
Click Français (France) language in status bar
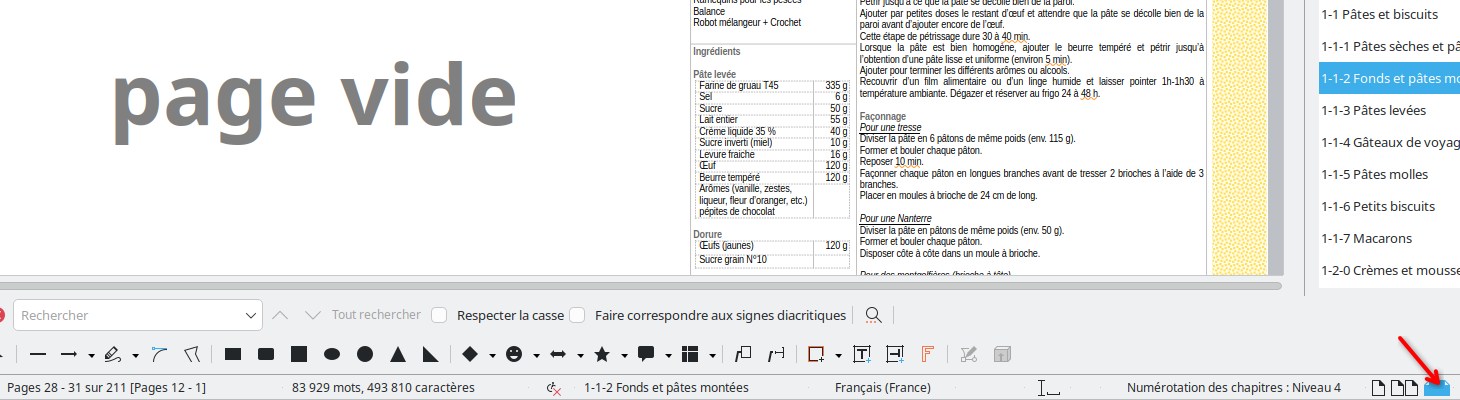pyautogui.click(x=882, y=388)
